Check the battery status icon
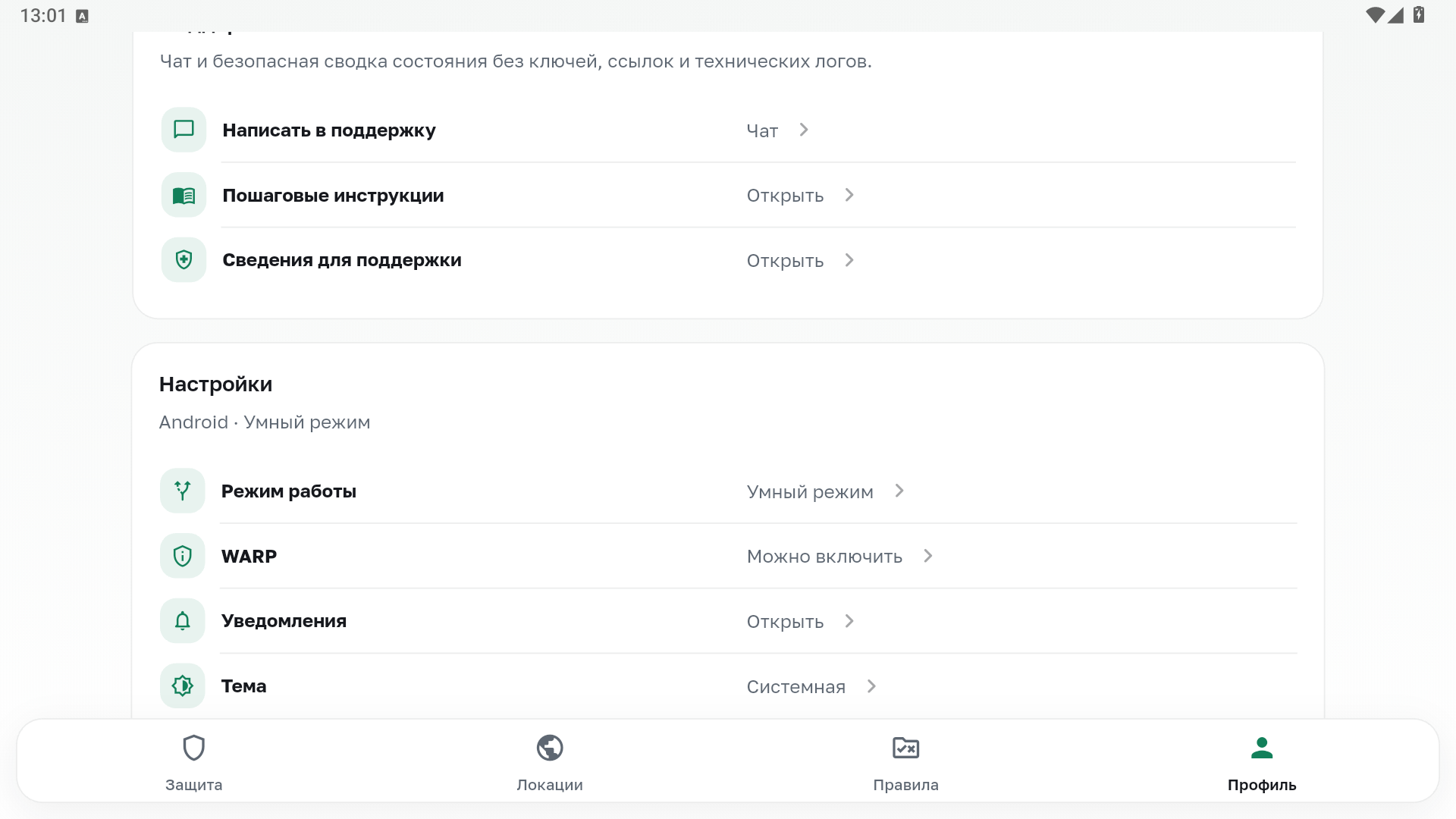The width and height of the screenshot is (1456, 819). tap(1418, 15)
